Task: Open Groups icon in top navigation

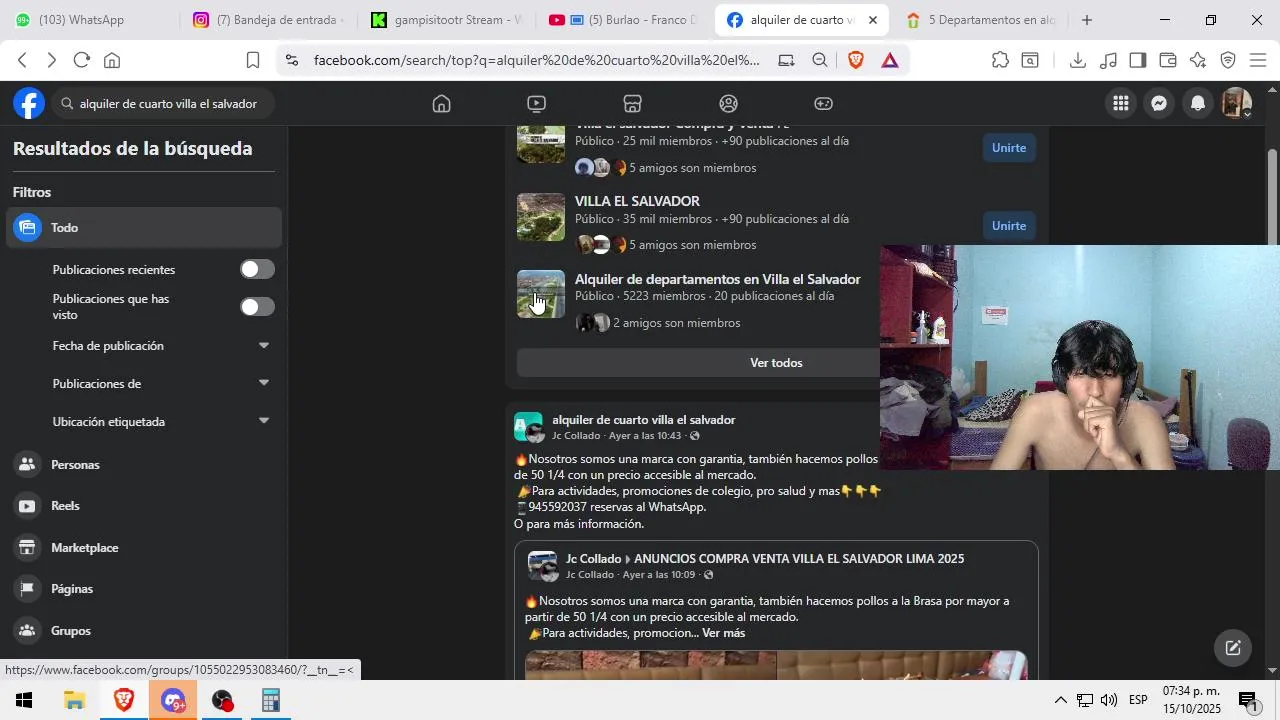Action: [728, 104]
